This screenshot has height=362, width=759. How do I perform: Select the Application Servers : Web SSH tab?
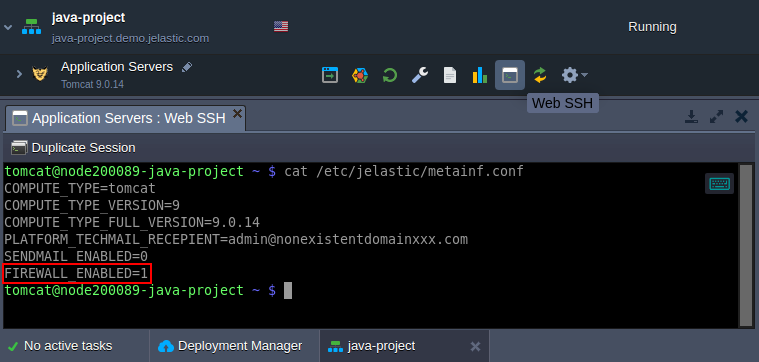tap(125, 118)
